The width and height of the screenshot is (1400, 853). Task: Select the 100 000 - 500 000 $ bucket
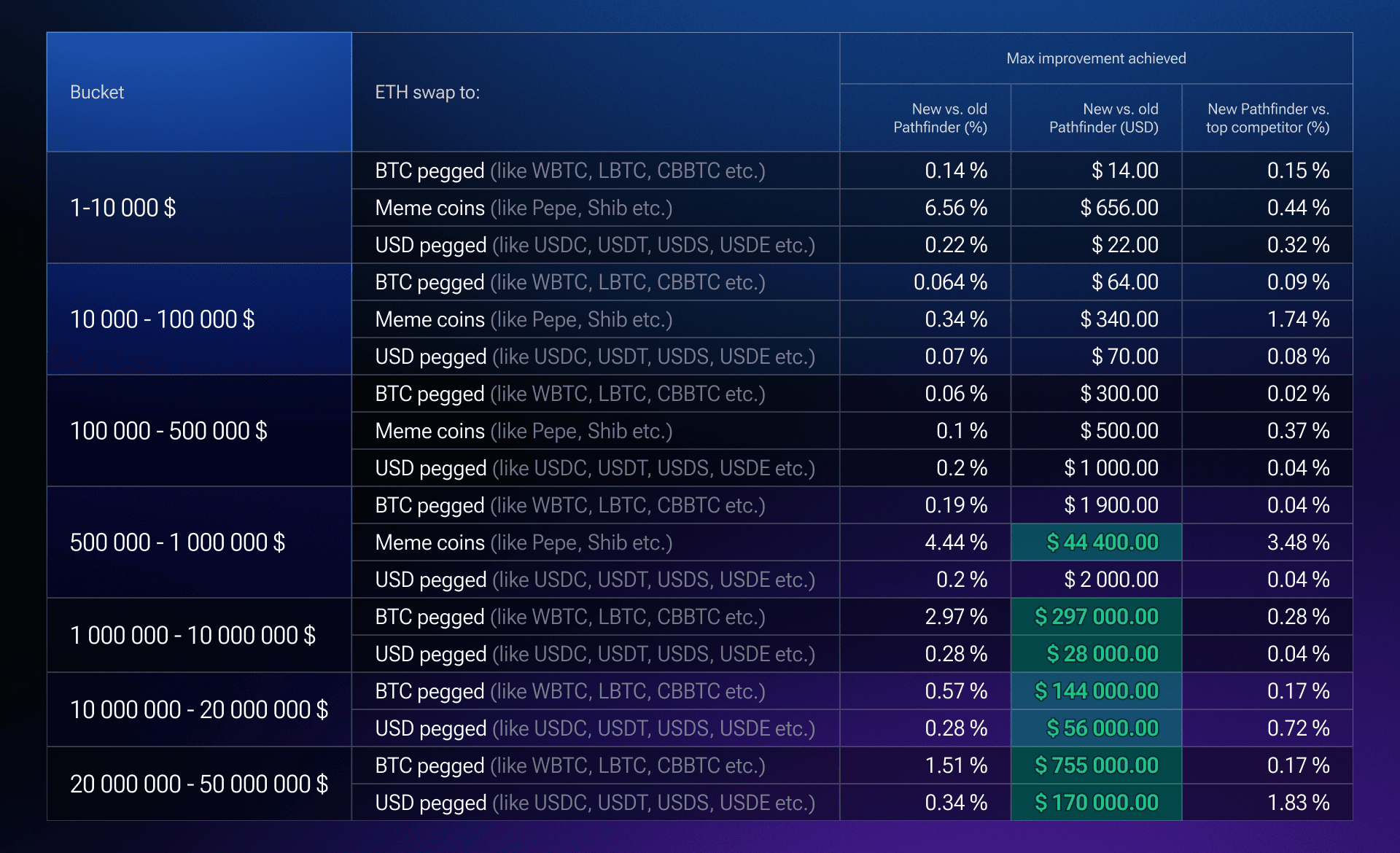click(168, 431)
